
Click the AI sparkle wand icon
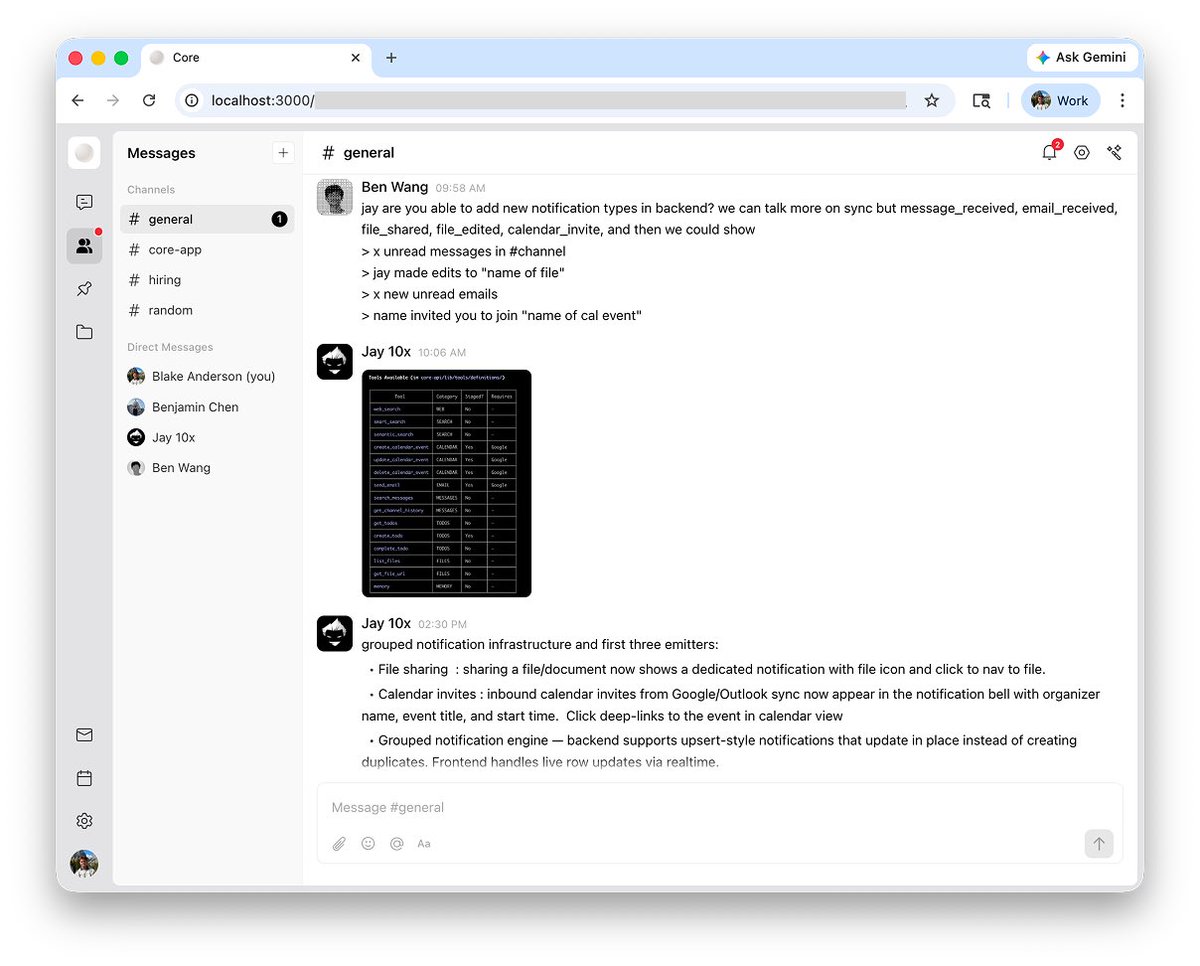pyautogui.click(x=1114, y=153)
